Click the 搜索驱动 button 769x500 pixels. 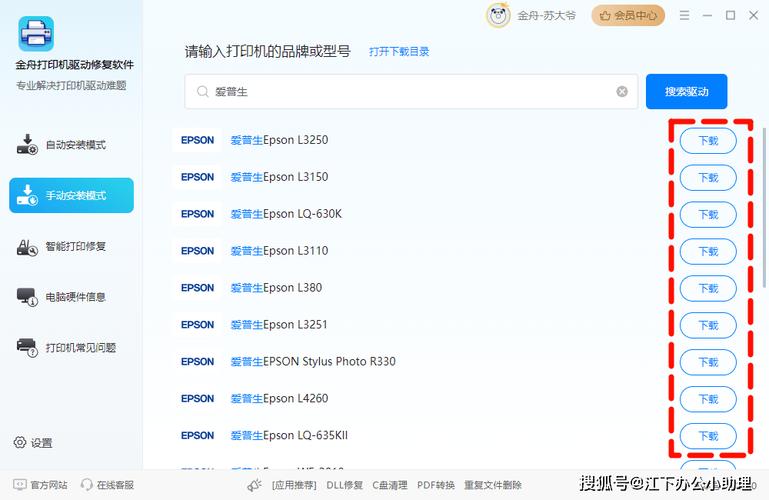687,92
